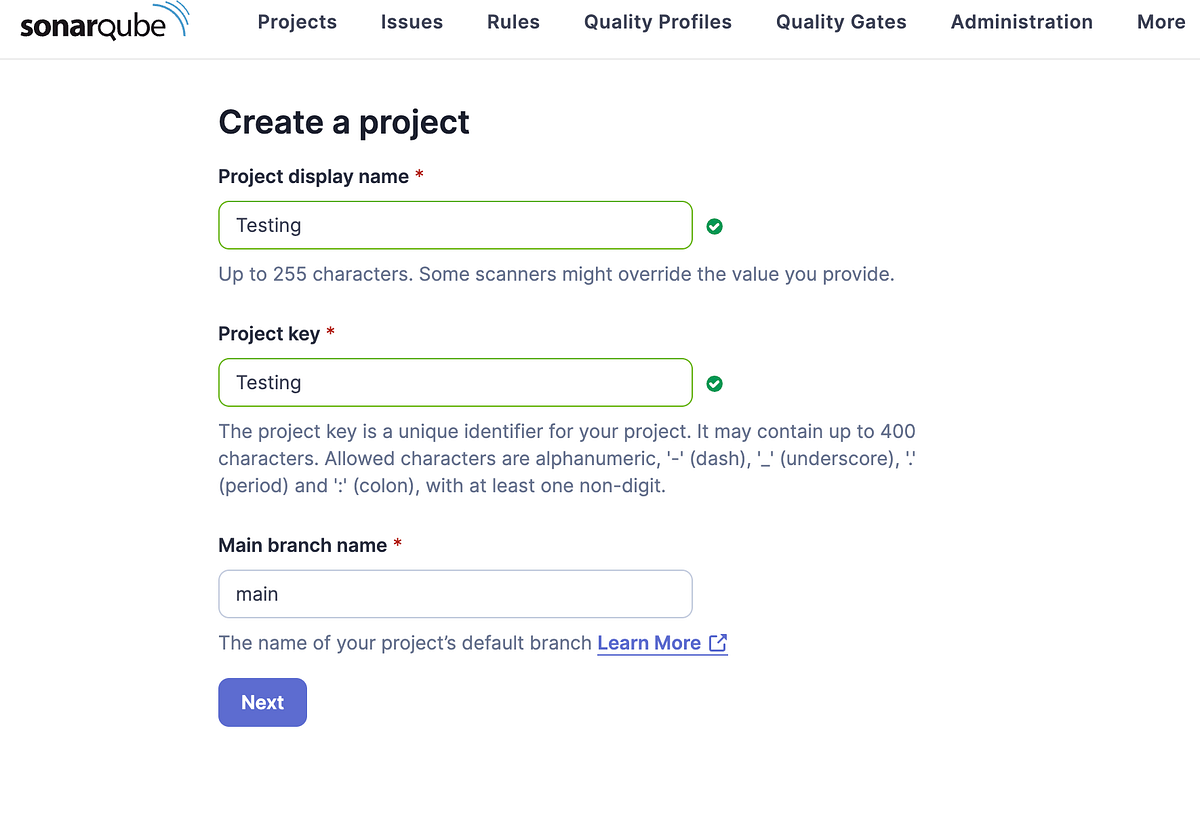Click the external link icon after Learn More
1200x834 pixels.
[718, 643]
